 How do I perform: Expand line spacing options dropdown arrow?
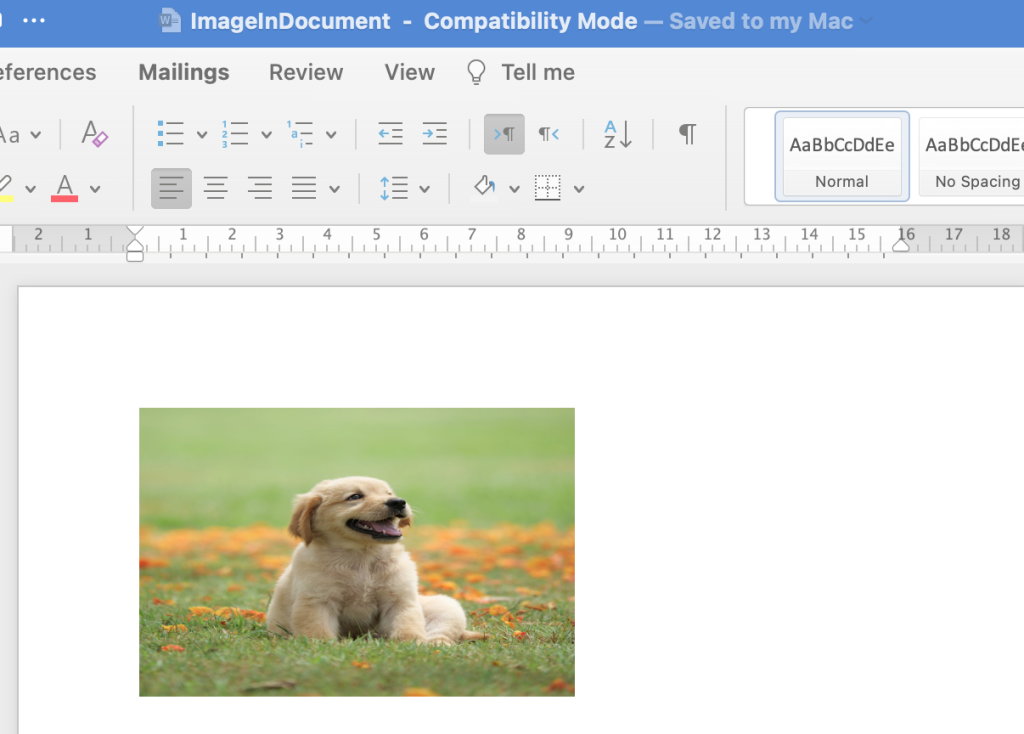[x=424, y=189]
